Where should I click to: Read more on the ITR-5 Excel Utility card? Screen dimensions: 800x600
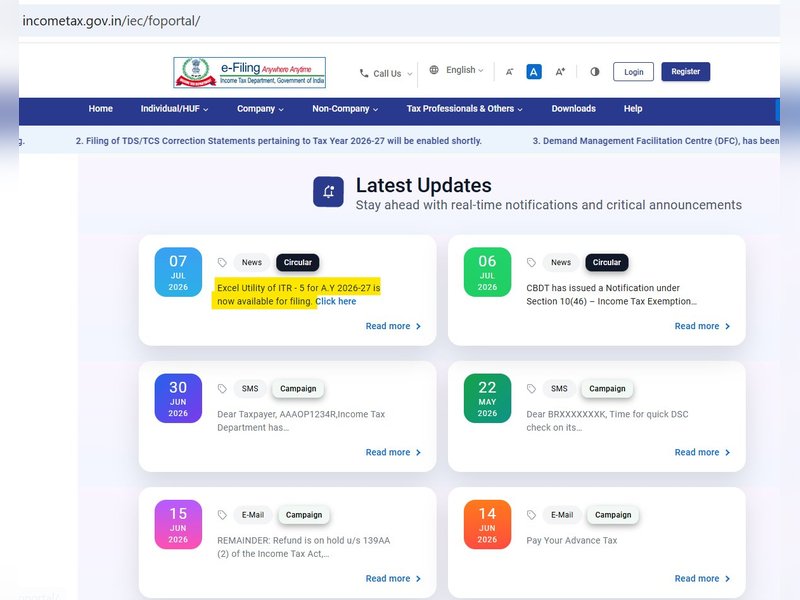pyautogui.click(x=393, y=326)
